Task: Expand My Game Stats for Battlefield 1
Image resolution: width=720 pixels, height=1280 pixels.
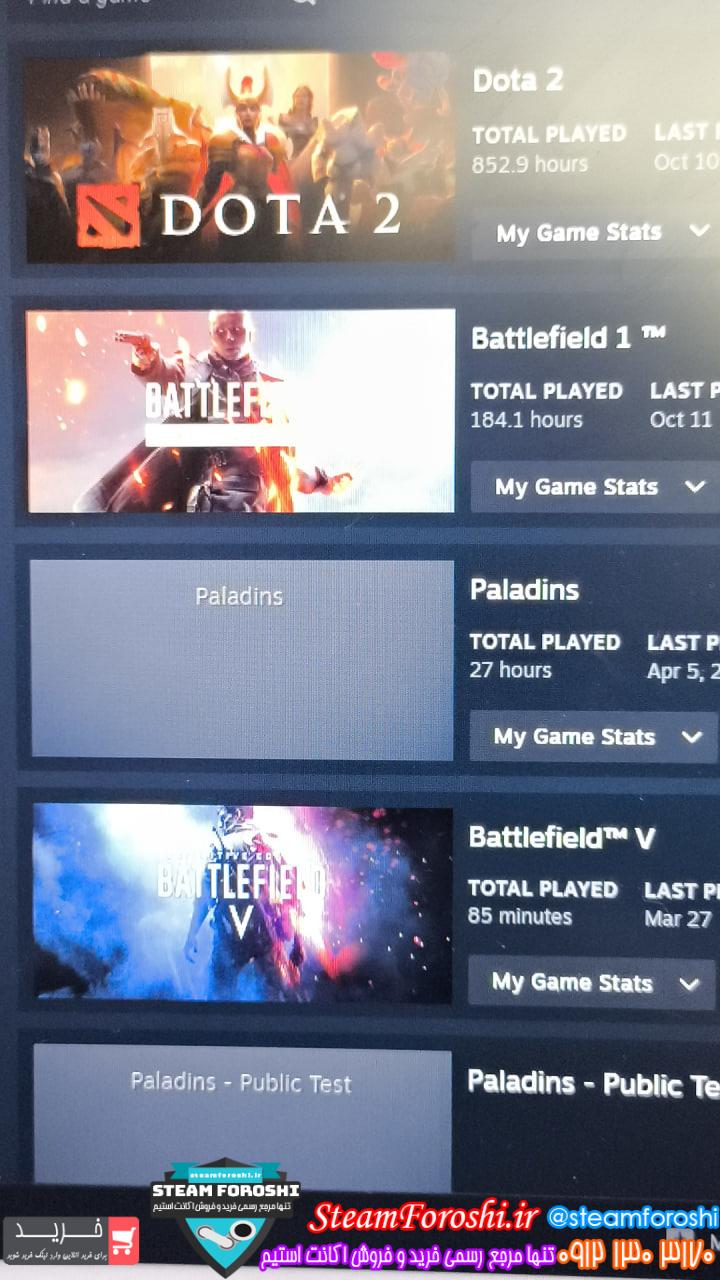Action: pyautogui.click(x=594, y=487)
